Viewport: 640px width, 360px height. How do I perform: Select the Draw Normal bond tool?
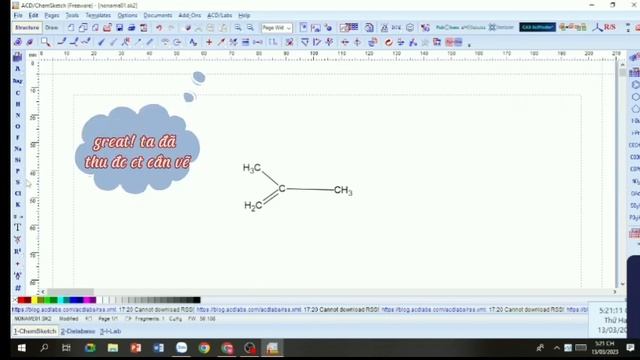[62, 42]
